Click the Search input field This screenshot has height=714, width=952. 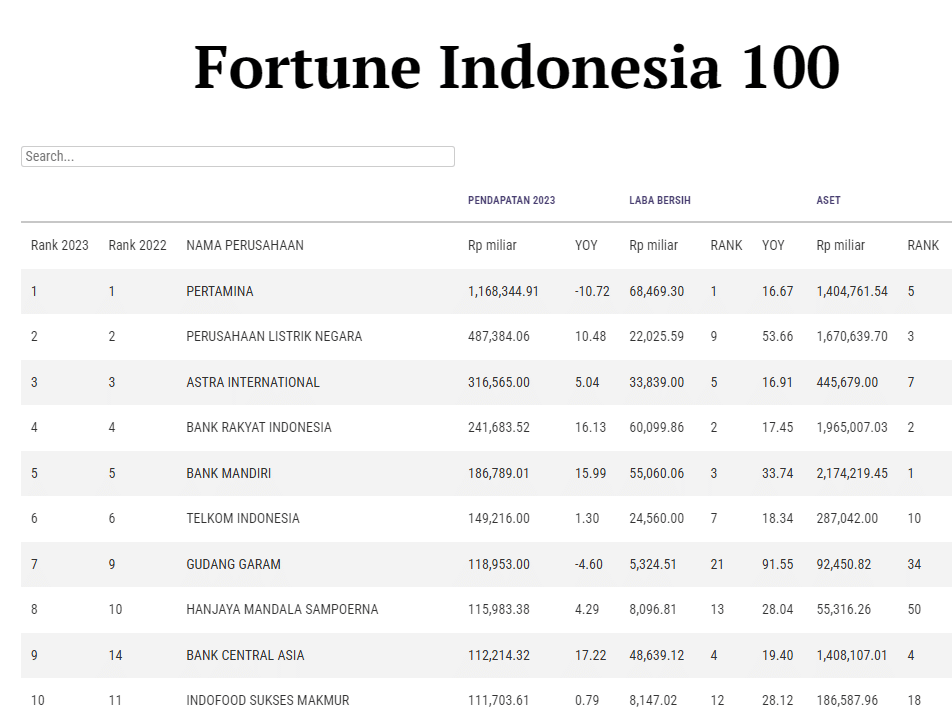pos(238,156)
